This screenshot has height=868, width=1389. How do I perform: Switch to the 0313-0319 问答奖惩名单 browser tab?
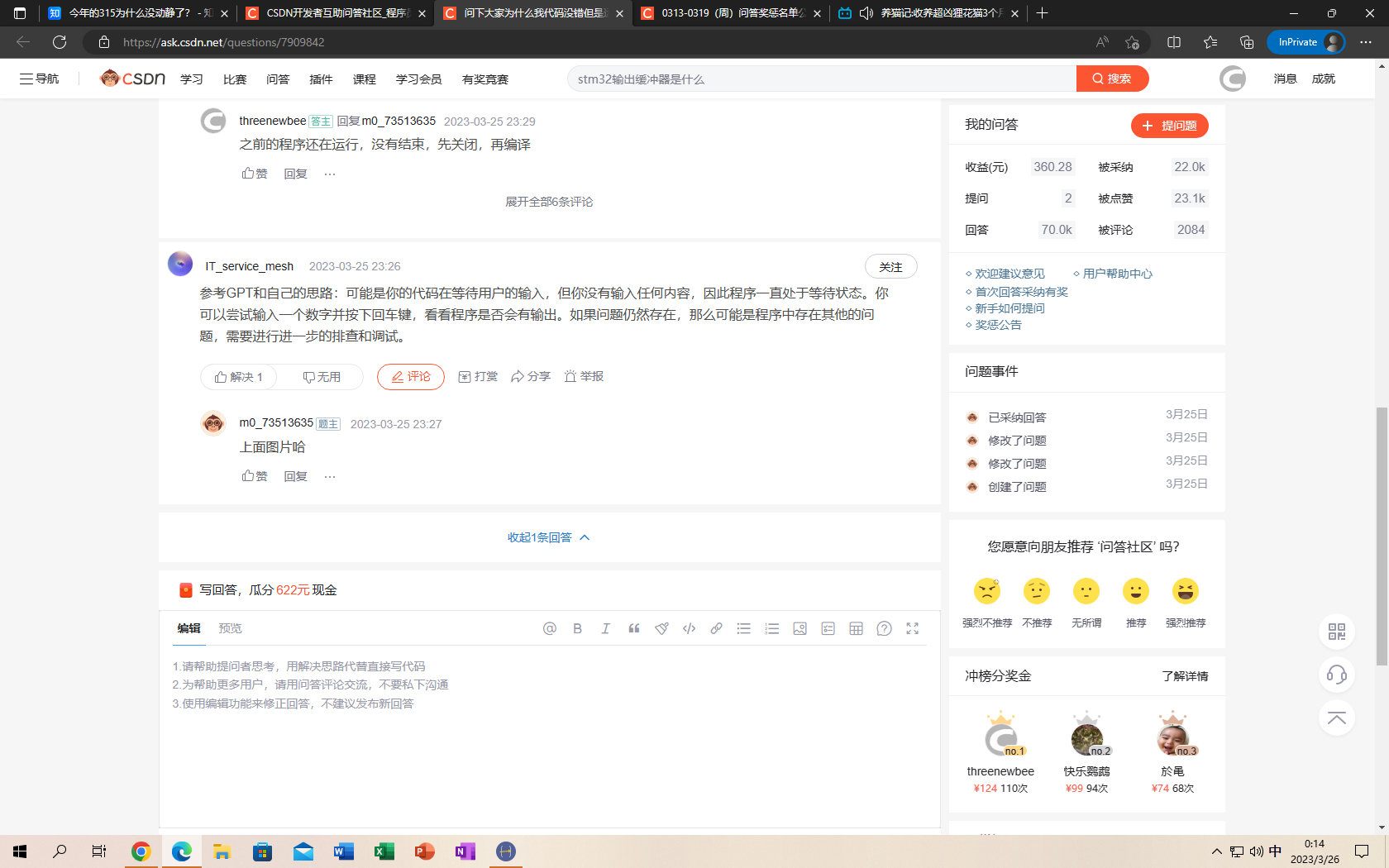[732, 13]
